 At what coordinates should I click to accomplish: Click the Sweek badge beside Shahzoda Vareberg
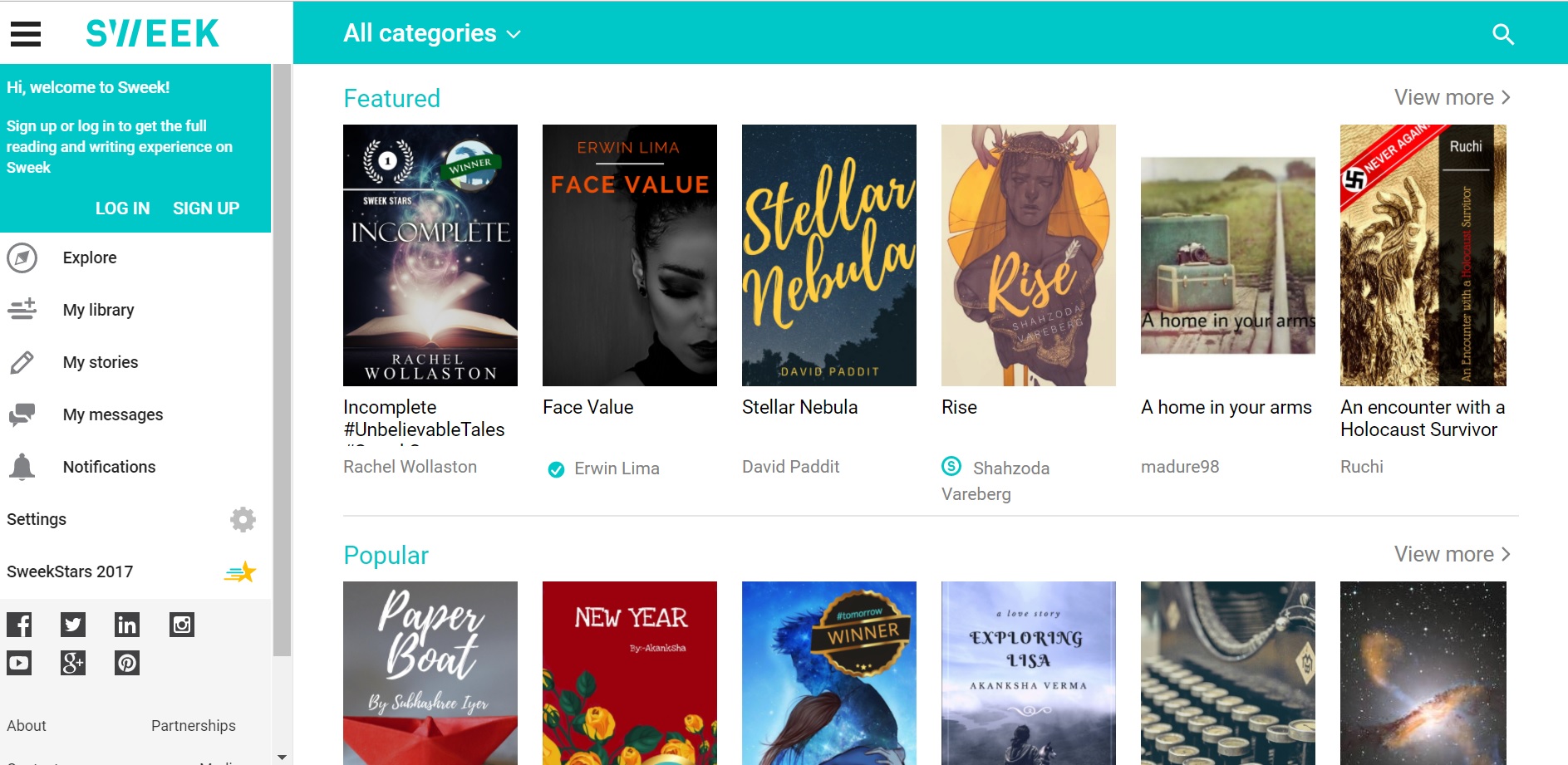point(951,466)
